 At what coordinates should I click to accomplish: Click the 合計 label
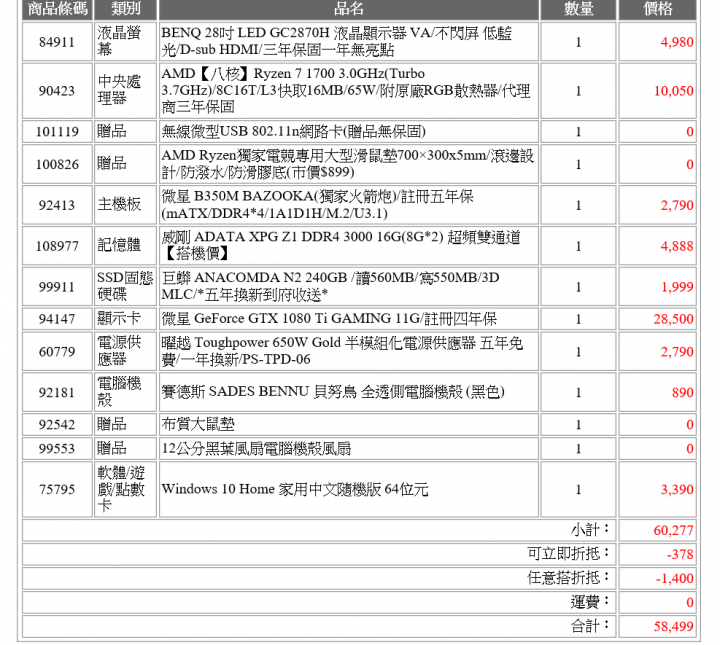[590, 626]
